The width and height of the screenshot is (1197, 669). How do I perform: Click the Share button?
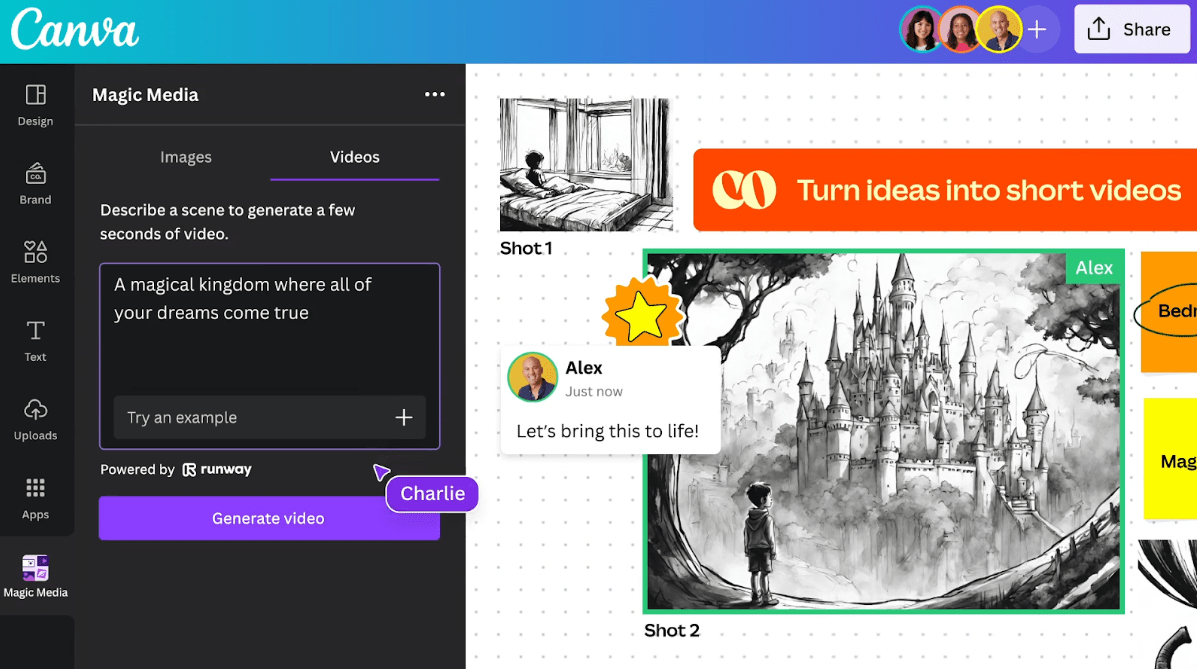point(1131,29)
